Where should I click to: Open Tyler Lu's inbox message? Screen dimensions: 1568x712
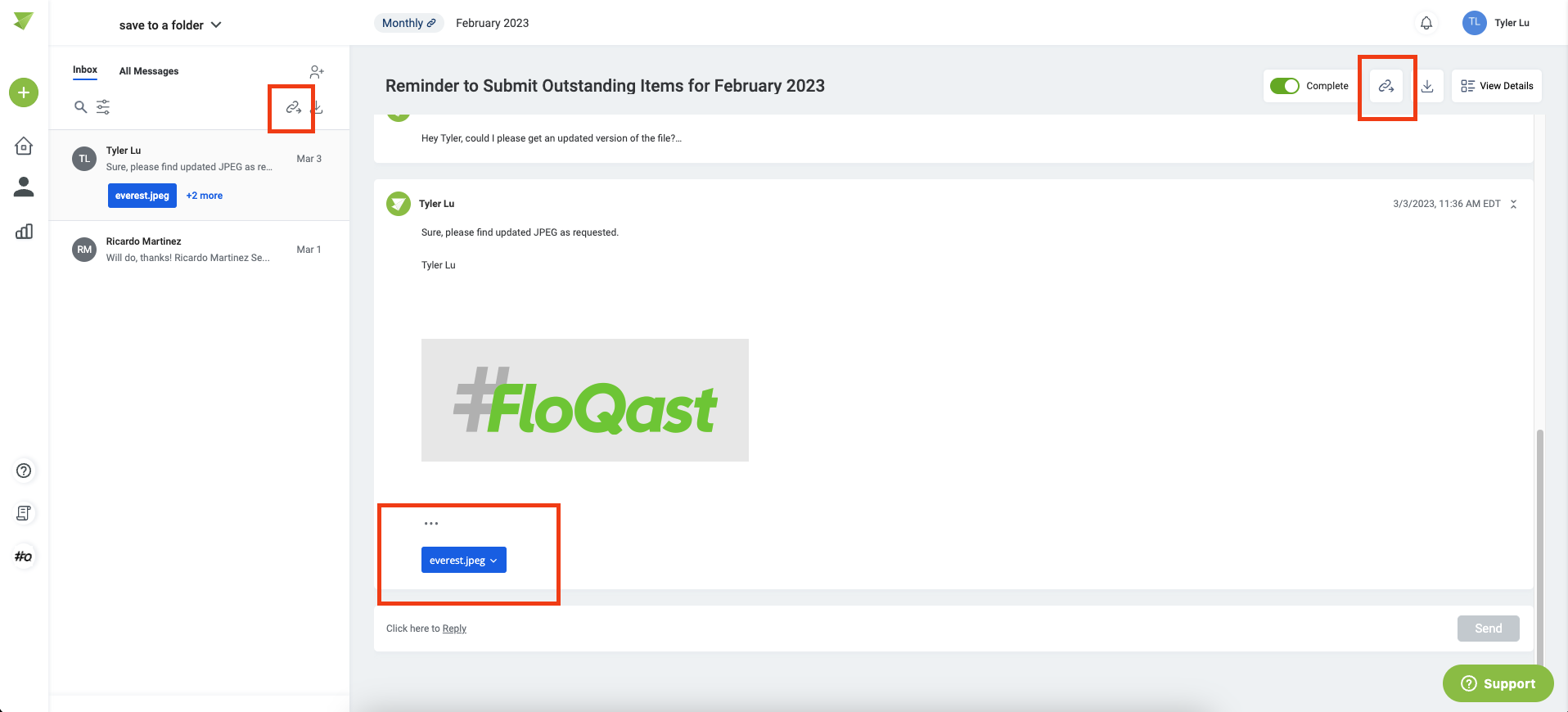[x=200, y=175]
